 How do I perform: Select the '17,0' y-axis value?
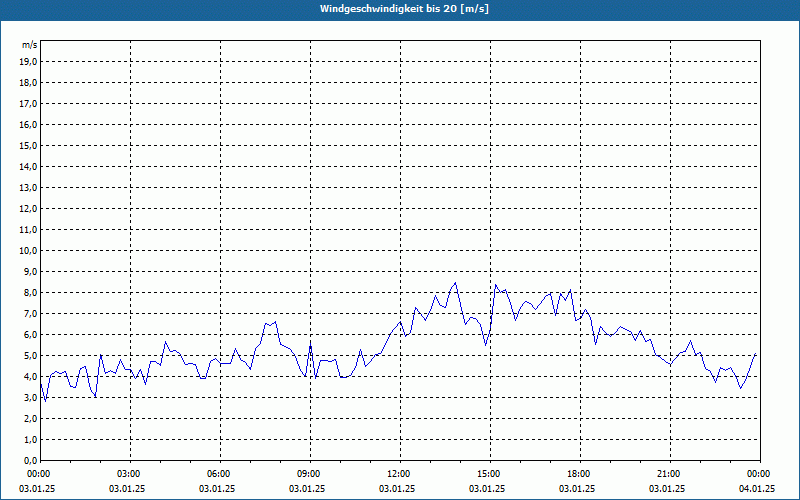point(29,104)
